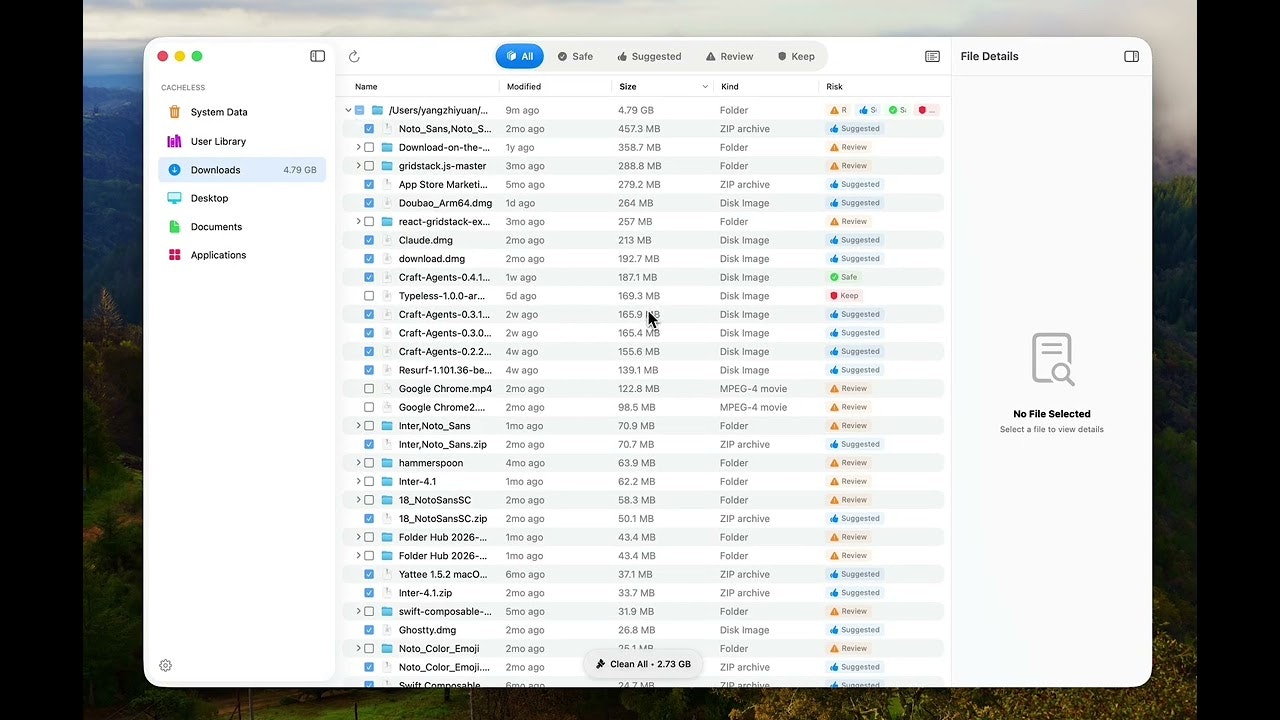Click the Desktop monitor icon in sidebar
This screenshot has width=1280, height=720.
pyautogui.click(x=174, y=198)
